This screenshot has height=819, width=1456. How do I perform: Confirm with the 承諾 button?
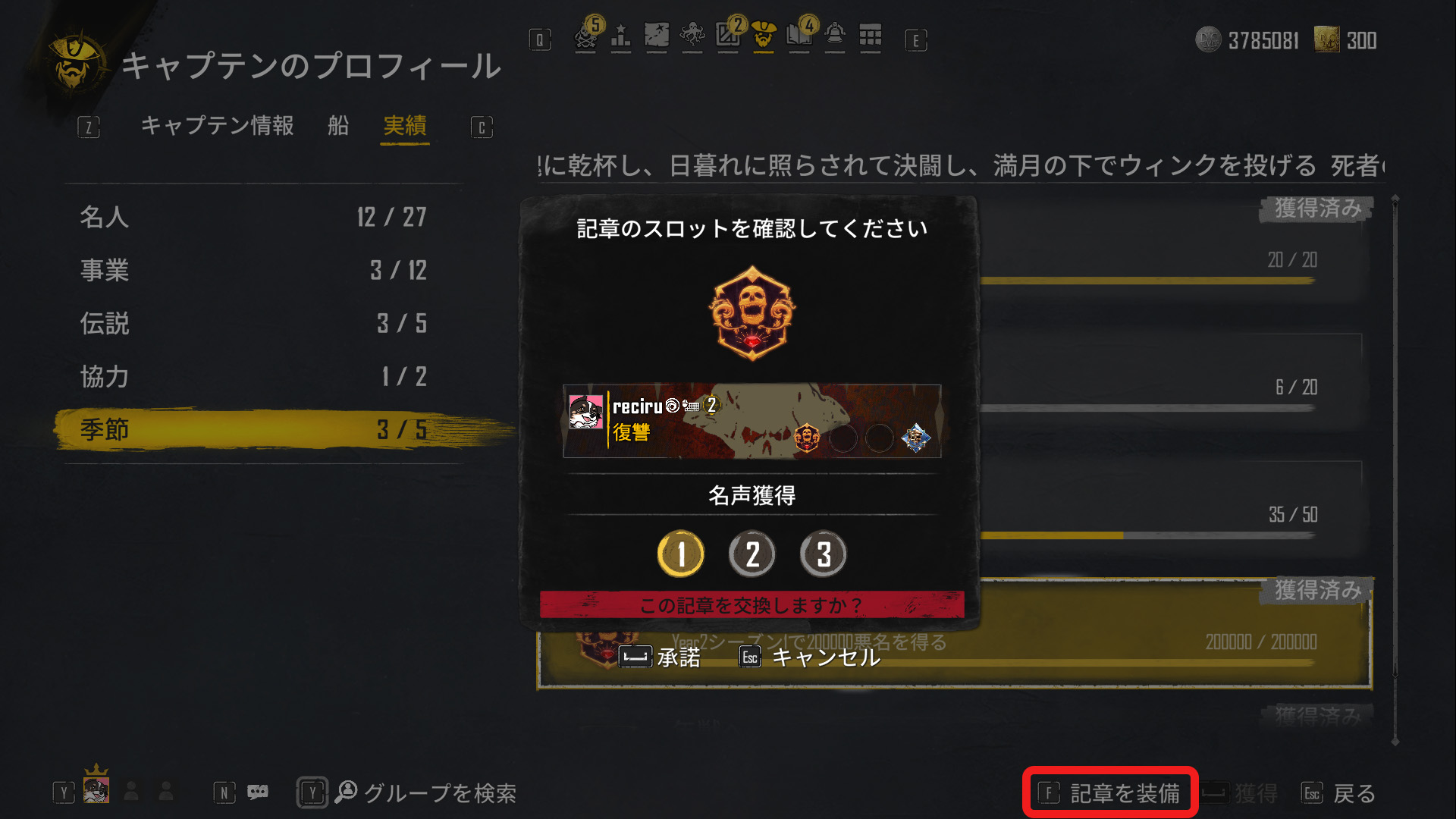(x=660, y=657)
